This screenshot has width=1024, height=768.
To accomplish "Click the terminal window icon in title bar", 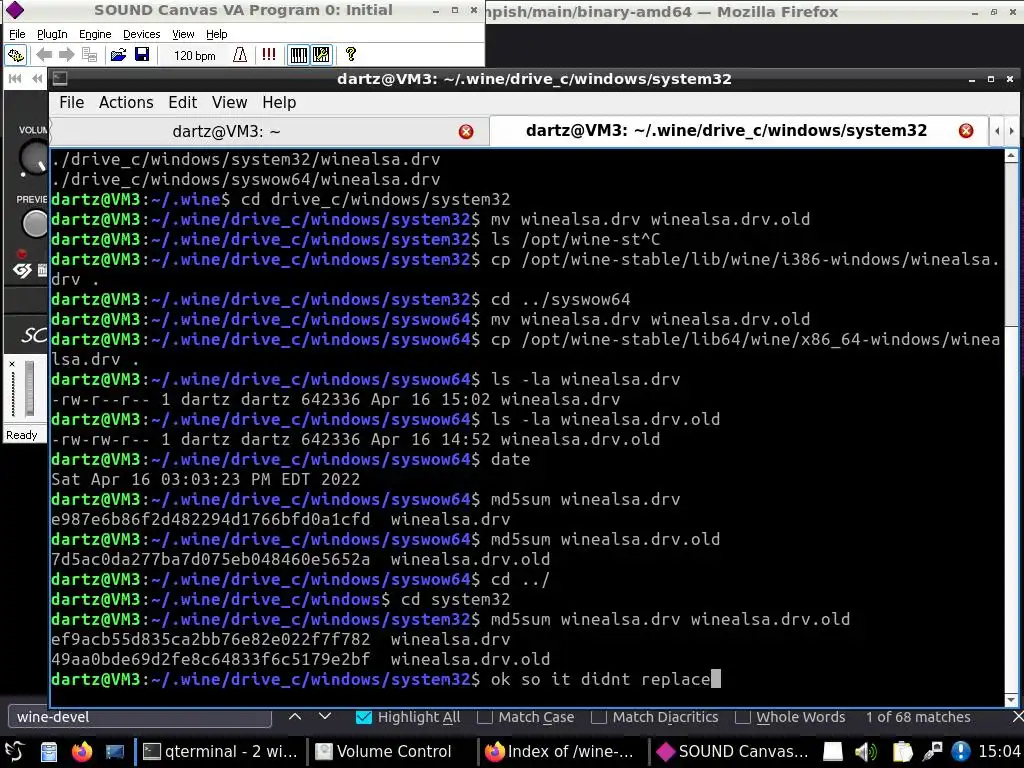I will click(60, 79).
